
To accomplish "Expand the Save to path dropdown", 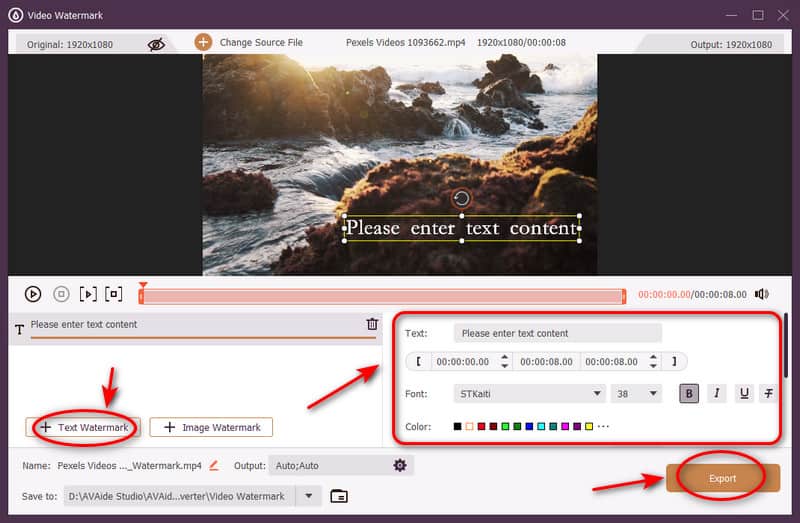I will click(x=309, y=496).
